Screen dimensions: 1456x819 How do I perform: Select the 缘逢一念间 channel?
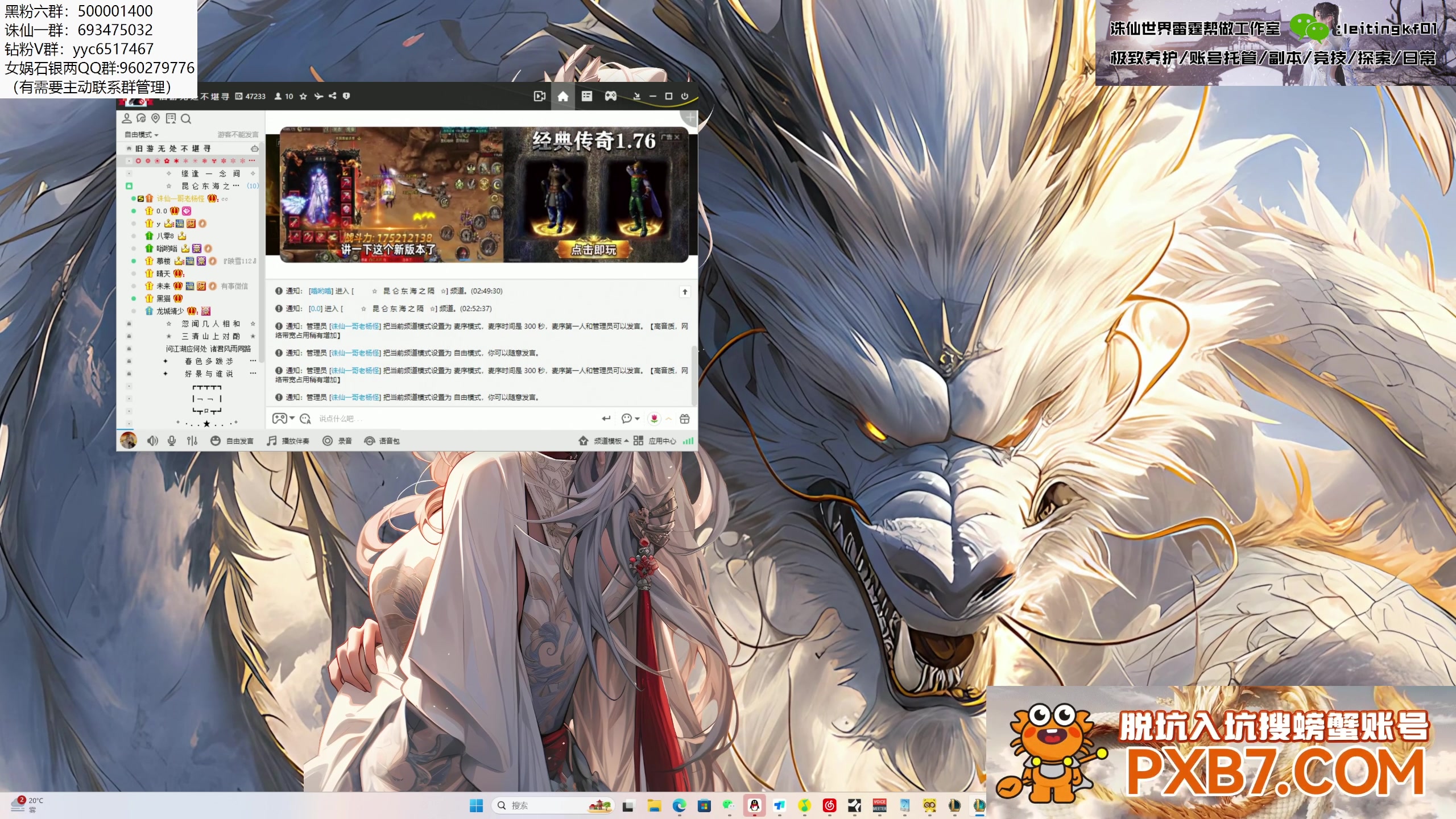[210, 173]
